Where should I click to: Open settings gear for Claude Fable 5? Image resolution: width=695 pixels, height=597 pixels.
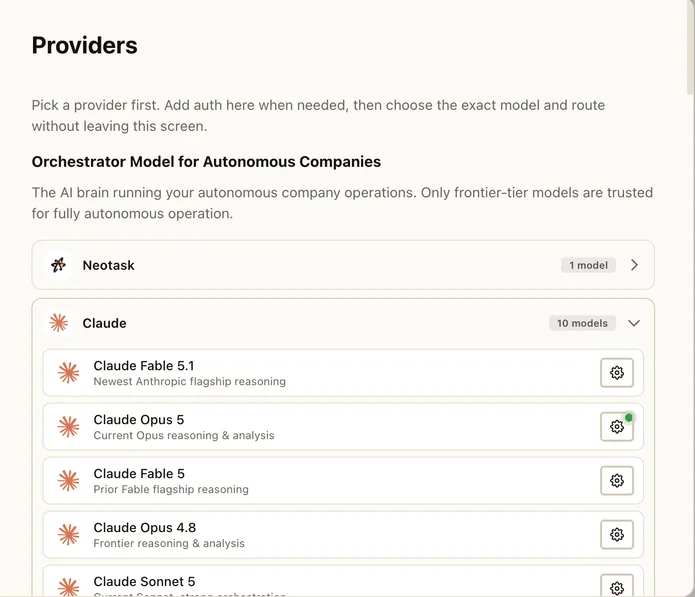click(x=617, y=480)
